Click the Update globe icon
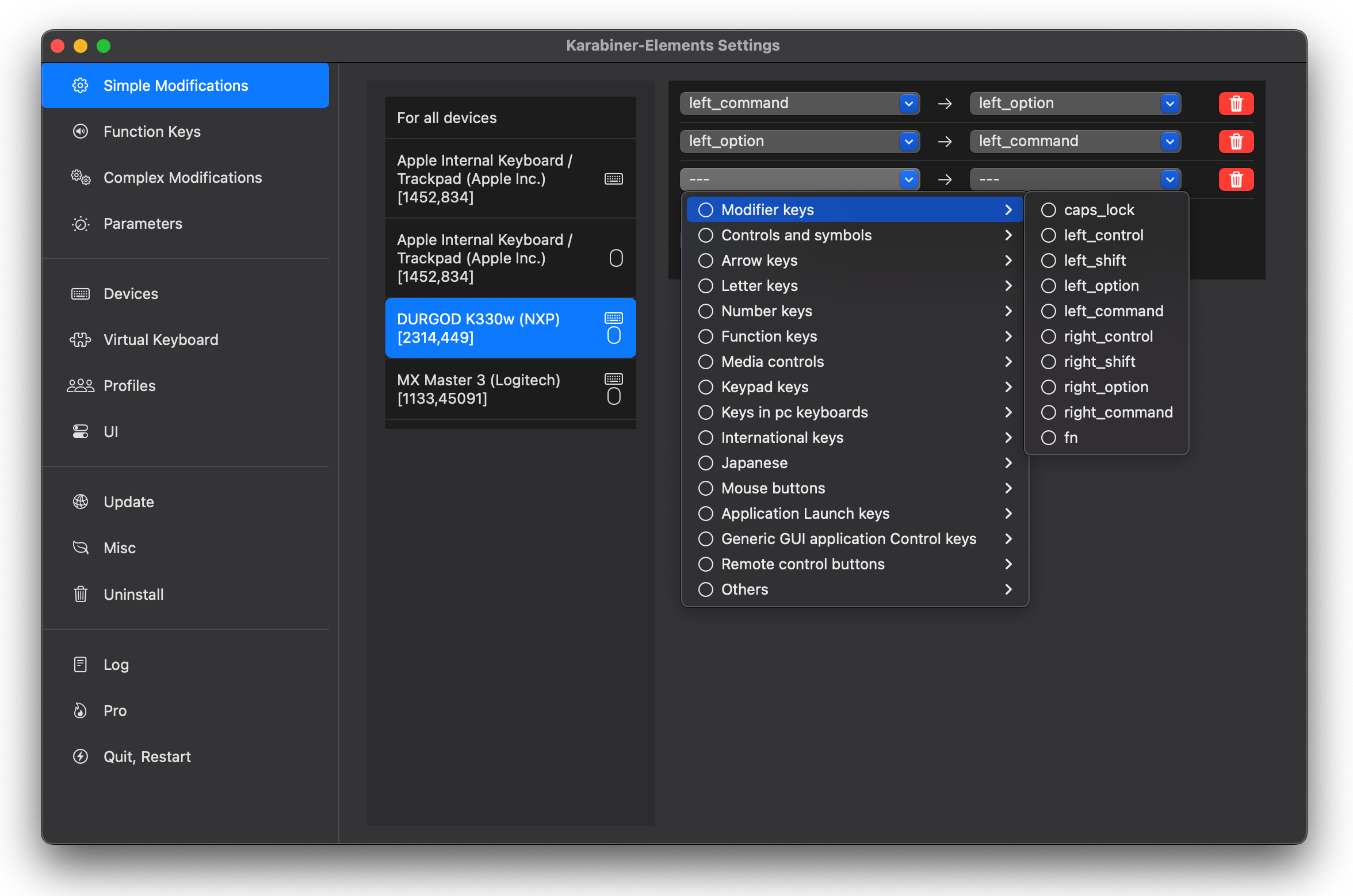The height and width of the screenshot is (896, 1353). pyautogui.click(x=81, y=502)
